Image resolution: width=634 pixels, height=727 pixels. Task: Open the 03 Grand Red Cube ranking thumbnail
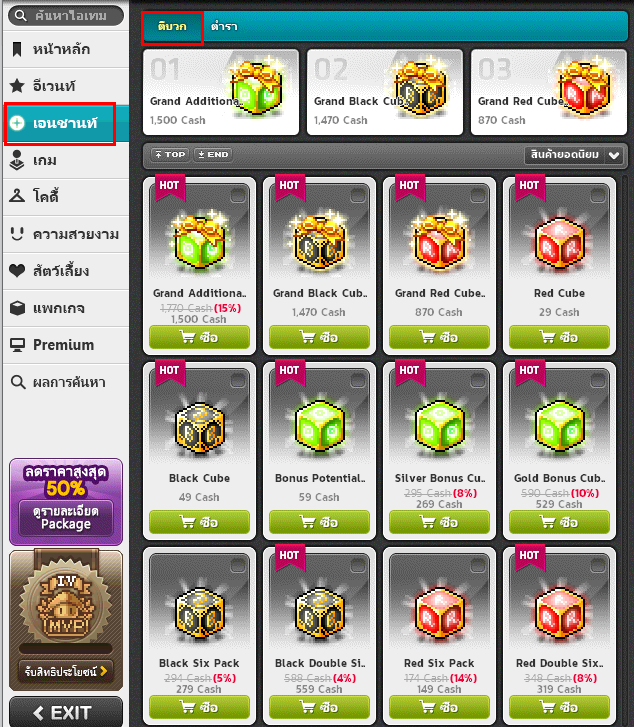click(549, 92)
